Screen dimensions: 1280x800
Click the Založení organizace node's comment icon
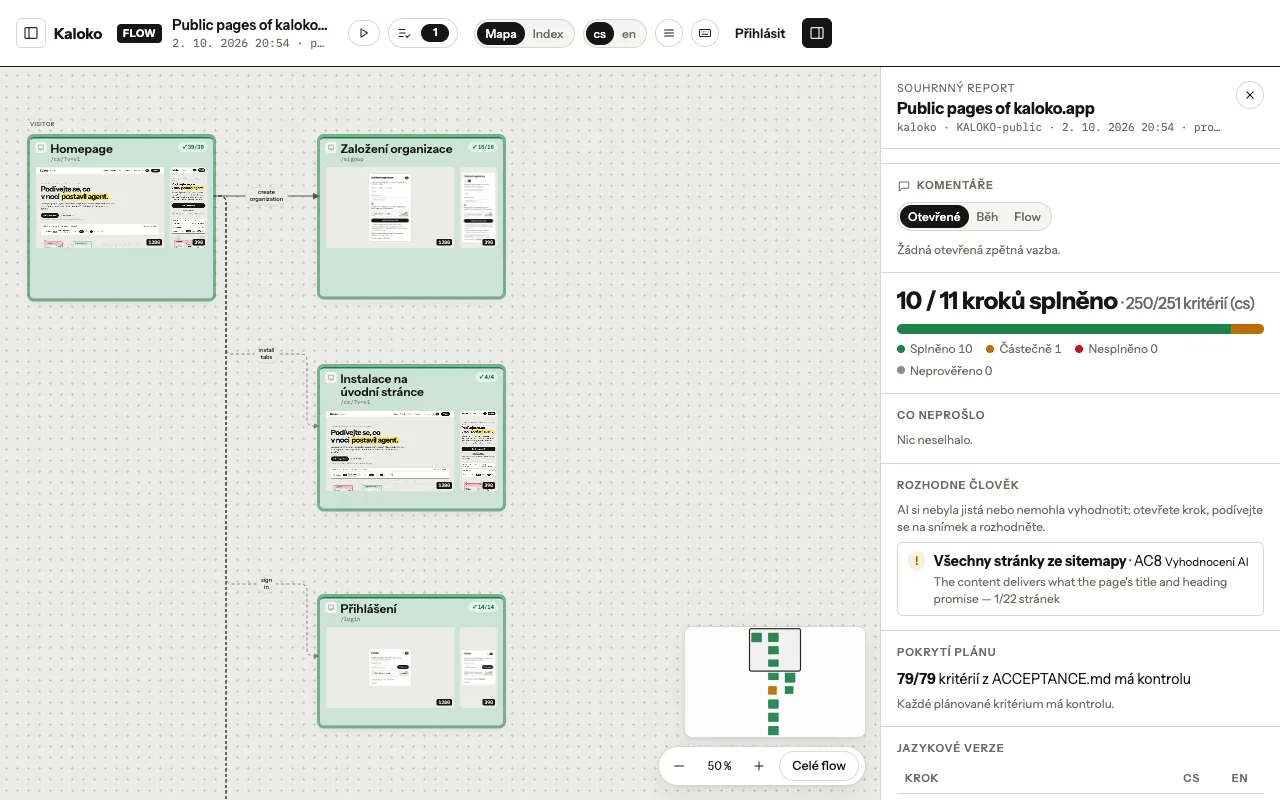(x=331, y=148)
